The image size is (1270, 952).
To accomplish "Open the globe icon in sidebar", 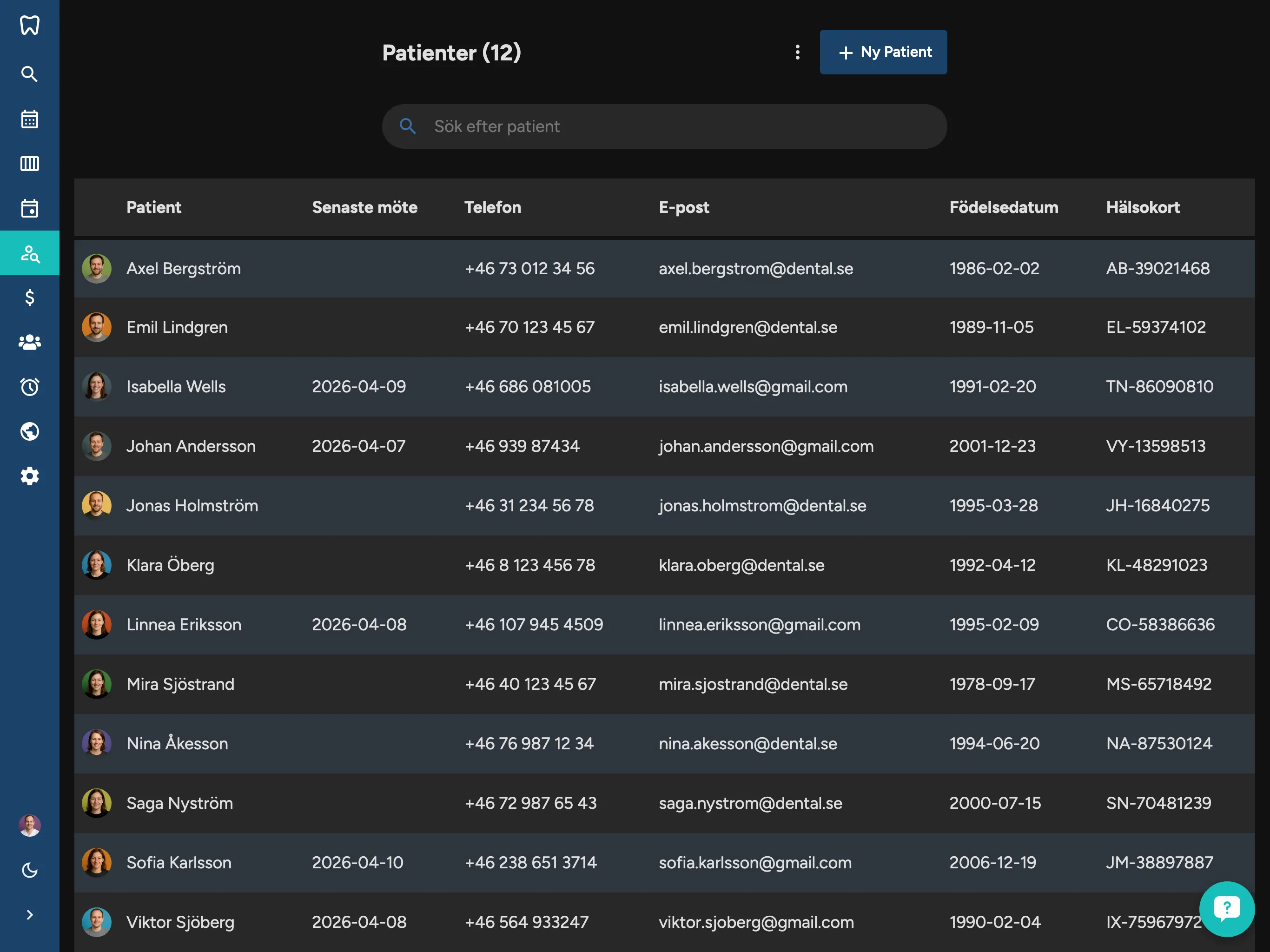I will (29, 431).
